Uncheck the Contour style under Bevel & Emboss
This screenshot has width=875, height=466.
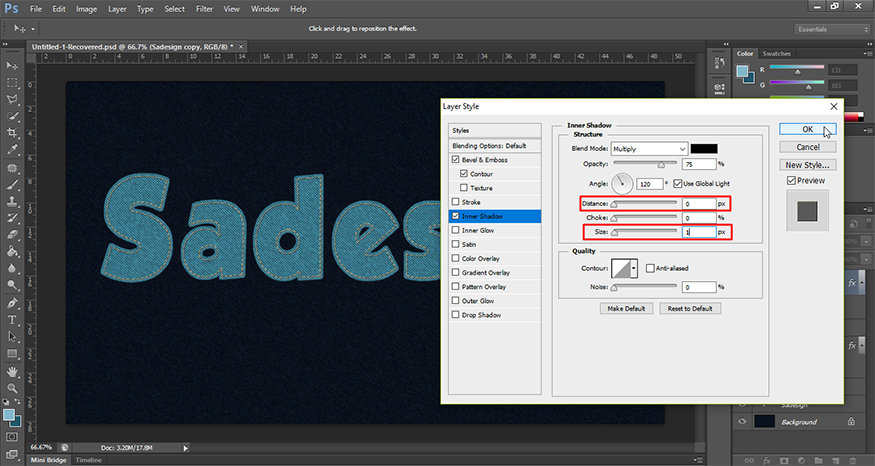click(464, 174)
